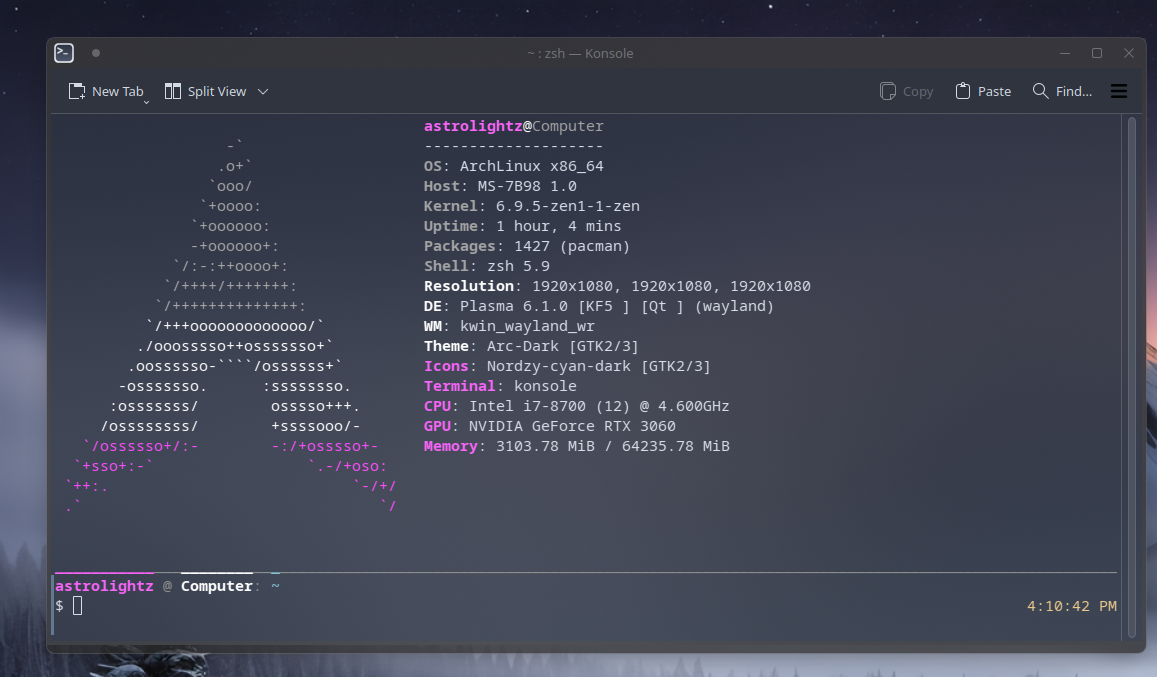Screen dimensions: 1157x677
Task: Click the astrolightz@Computer header text
Action: [x=513, y=126]
